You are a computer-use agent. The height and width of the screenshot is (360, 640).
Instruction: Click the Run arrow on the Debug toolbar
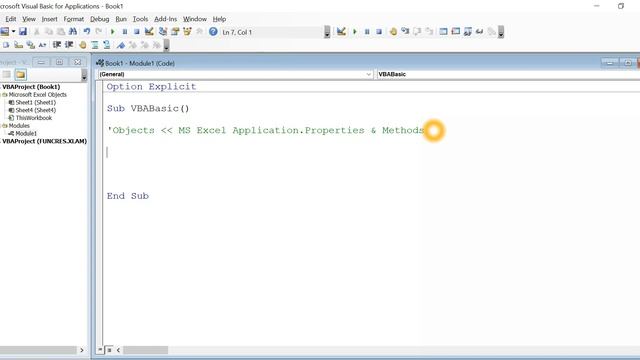(x=355, y=31)
